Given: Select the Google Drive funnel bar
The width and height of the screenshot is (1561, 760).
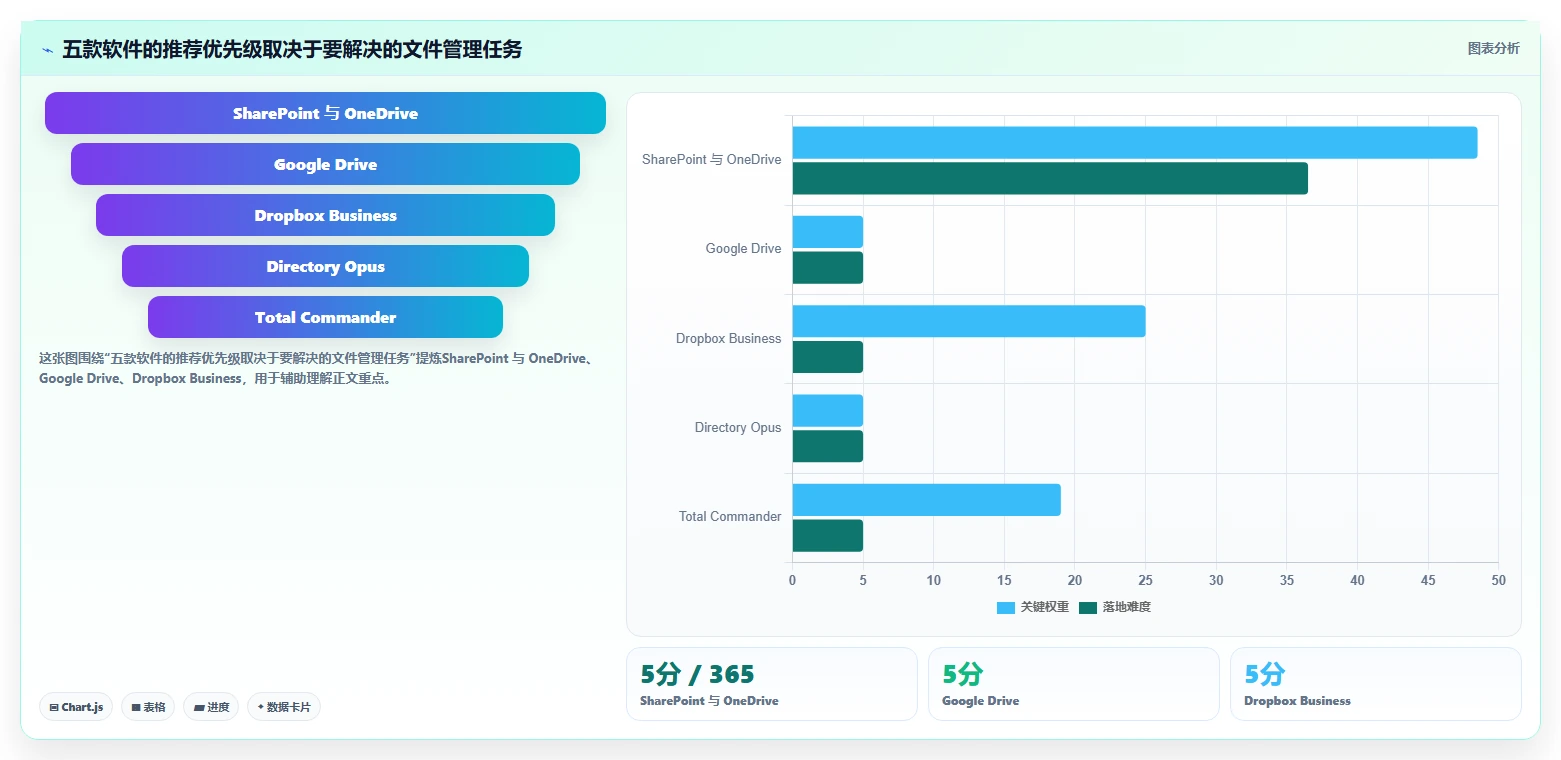Looking at the screenshot, I should coord(325,164).
